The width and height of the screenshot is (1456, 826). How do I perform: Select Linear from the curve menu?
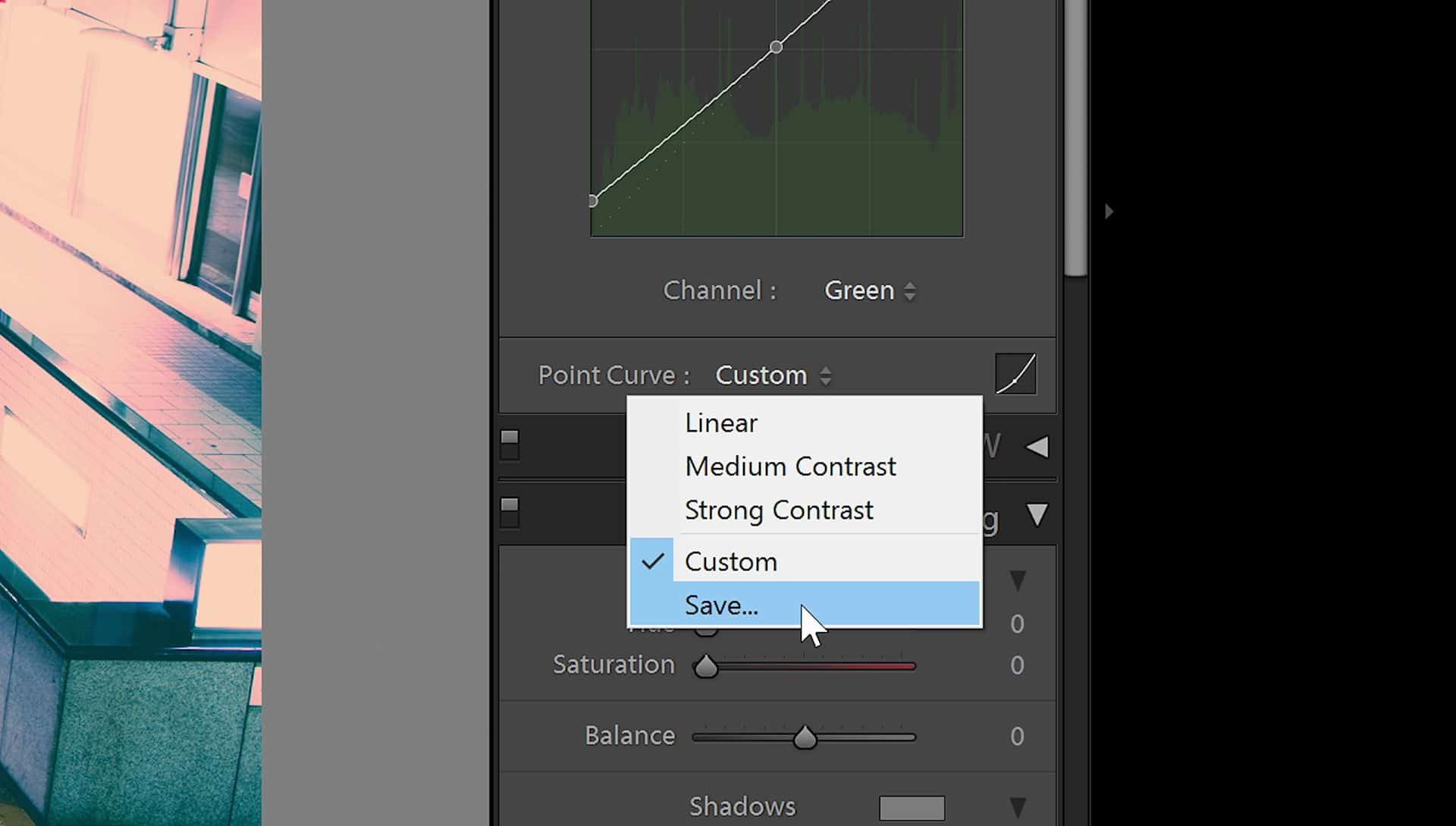pyautogui.click(x=720, y=423)
